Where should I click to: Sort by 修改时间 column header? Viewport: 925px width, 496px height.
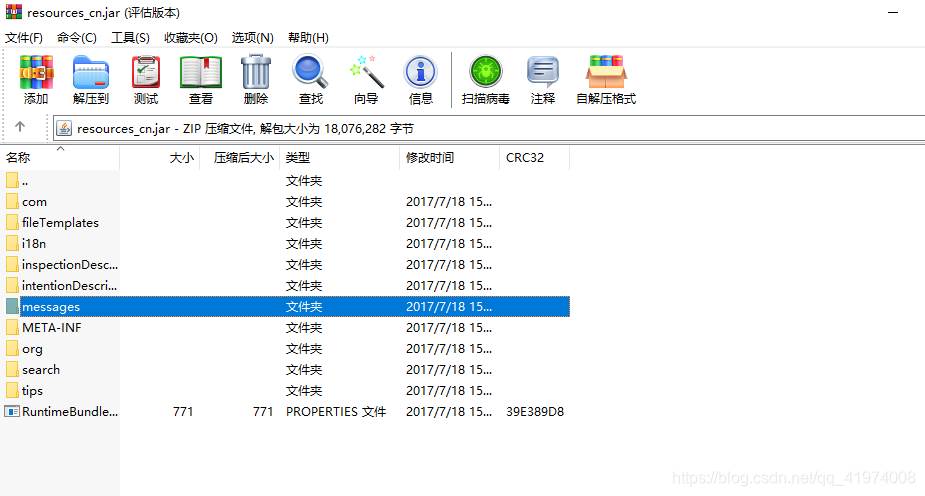450,158
